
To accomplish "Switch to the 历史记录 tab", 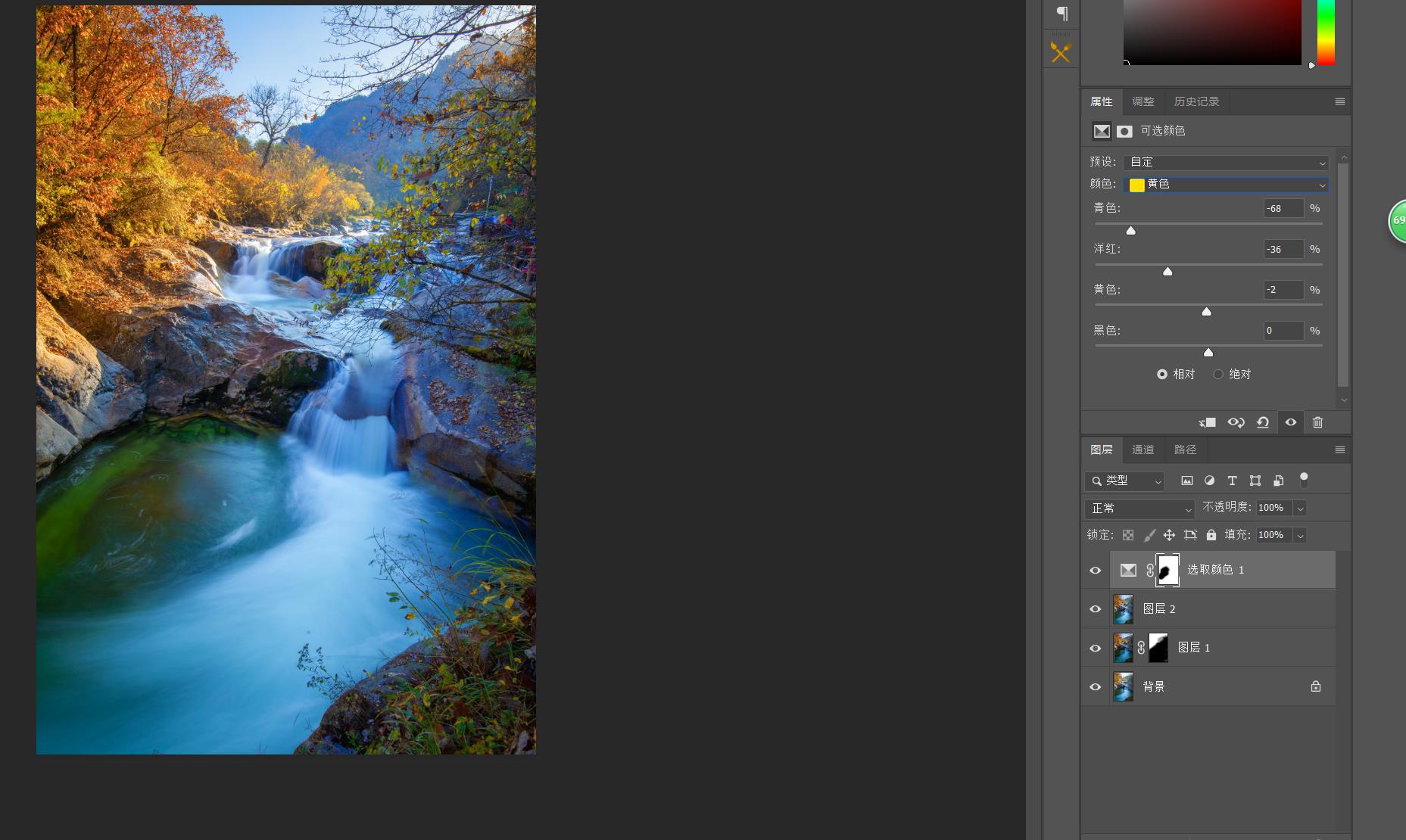I will 1196,101.
